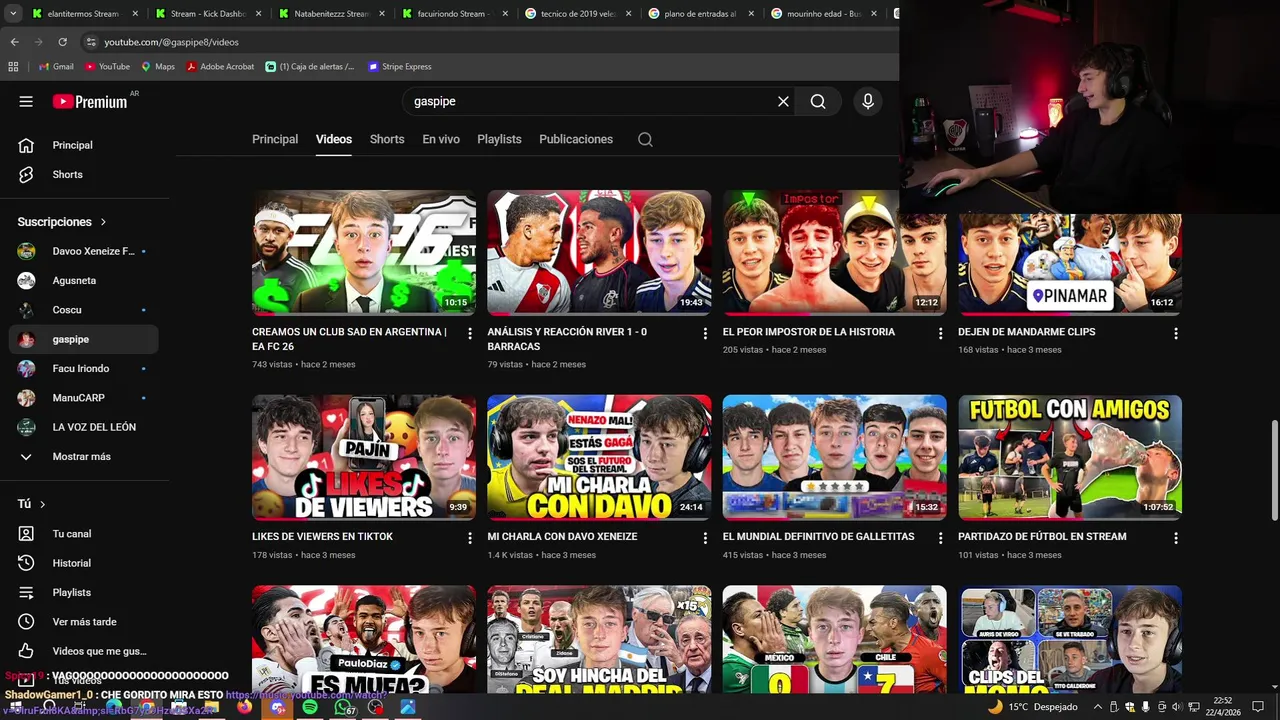Play the EA FC 26 club SAD thumbnail
This screenshot has height=720, width=1280.
(364, 252)
